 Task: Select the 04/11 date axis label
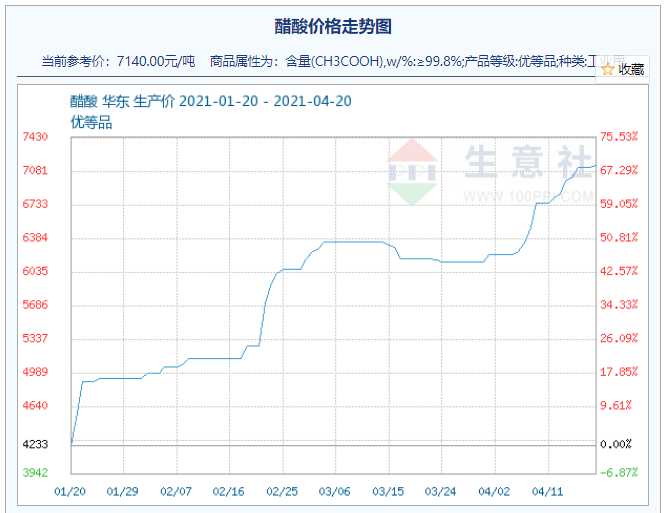548,491
